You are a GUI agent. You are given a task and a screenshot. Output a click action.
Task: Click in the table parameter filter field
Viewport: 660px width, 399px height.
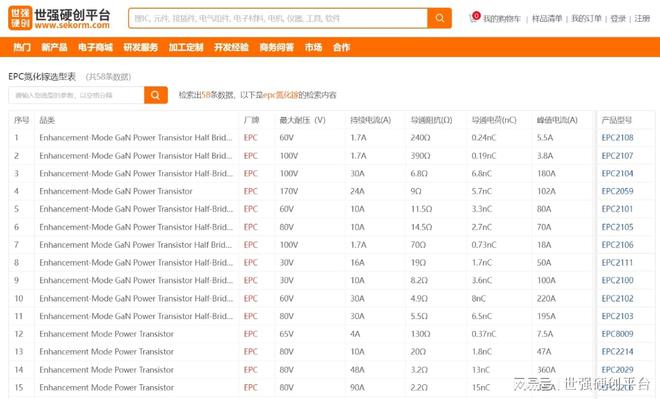(76, 95)
